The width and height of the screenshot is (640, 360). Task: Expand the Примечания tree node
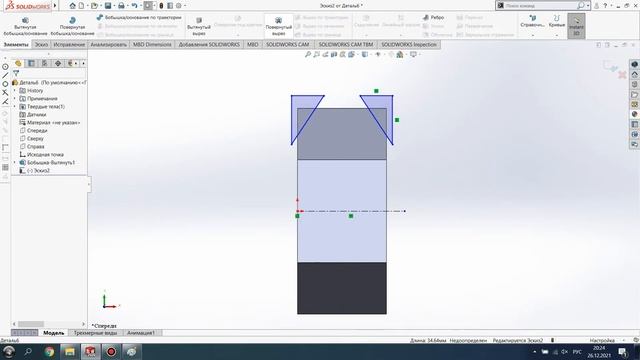point(15,99)
